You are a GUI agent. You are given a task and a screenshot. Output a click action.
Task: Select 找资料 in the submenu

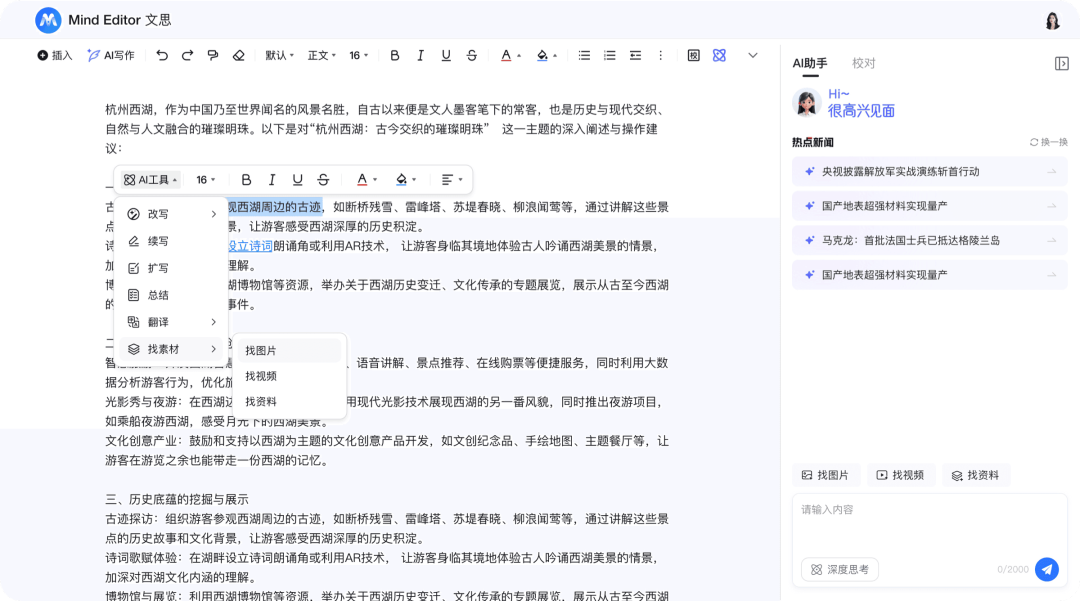click(289, 401)
